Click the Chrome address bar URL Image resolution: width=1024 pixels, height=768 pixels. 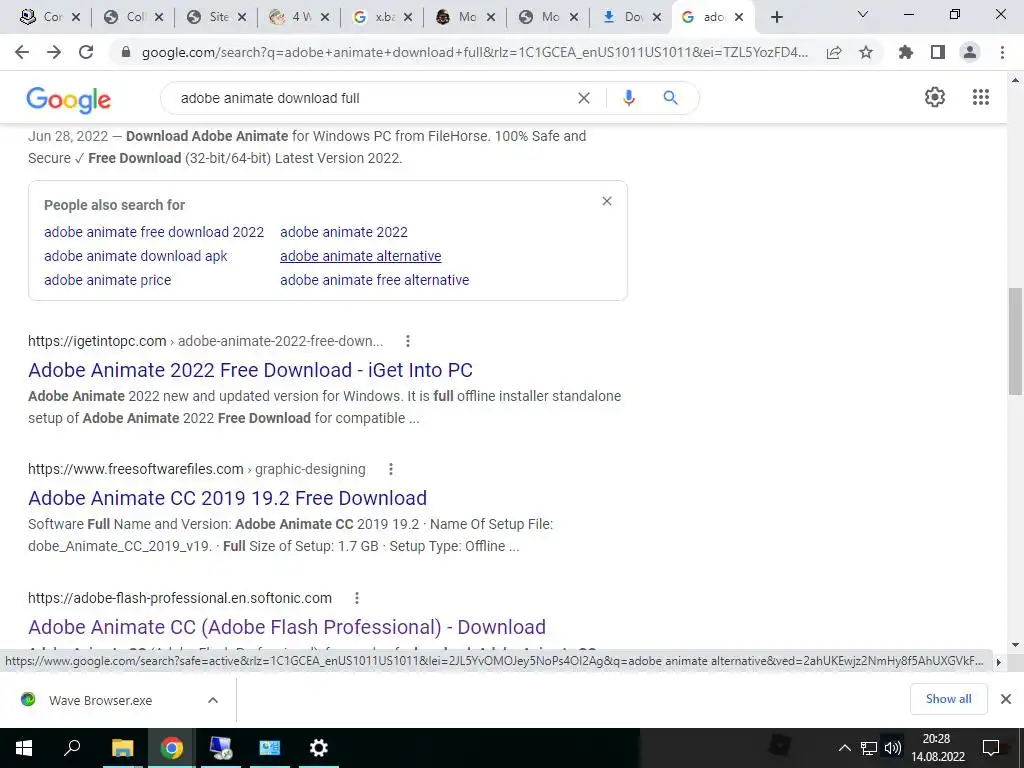point(474,52)
